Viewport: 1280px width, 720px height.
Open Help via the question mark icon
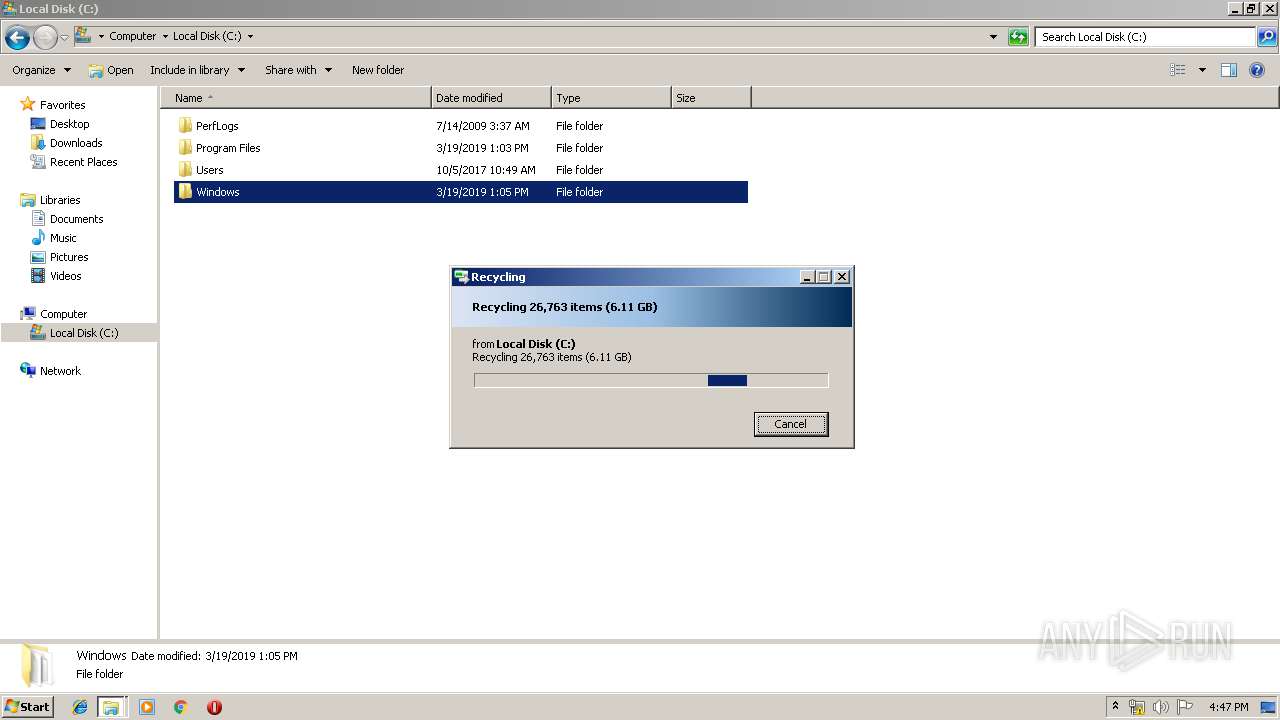coord(1258,70)
